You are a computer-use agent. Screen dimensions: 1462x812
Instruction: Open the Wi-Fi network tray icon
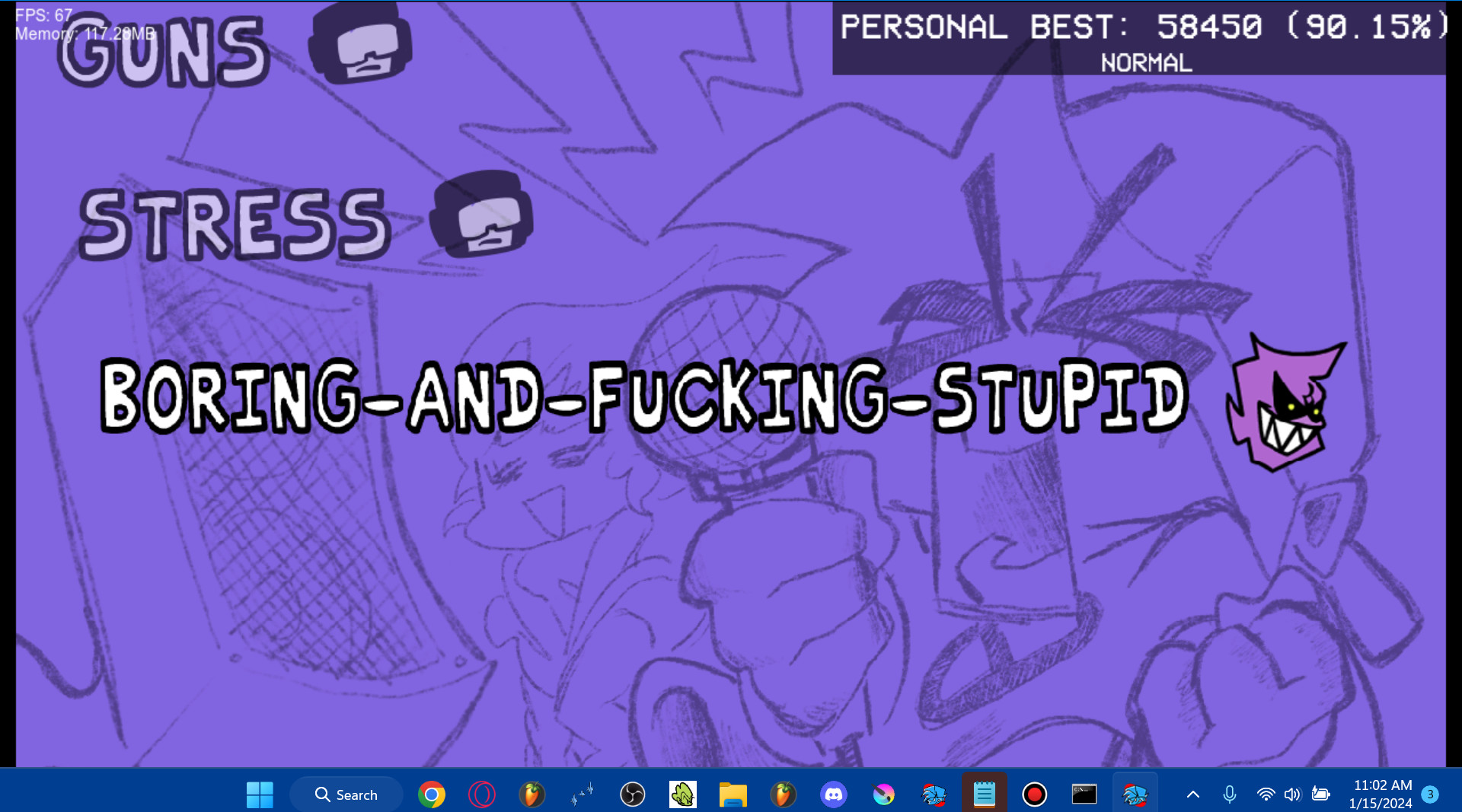coord(1266,794)
